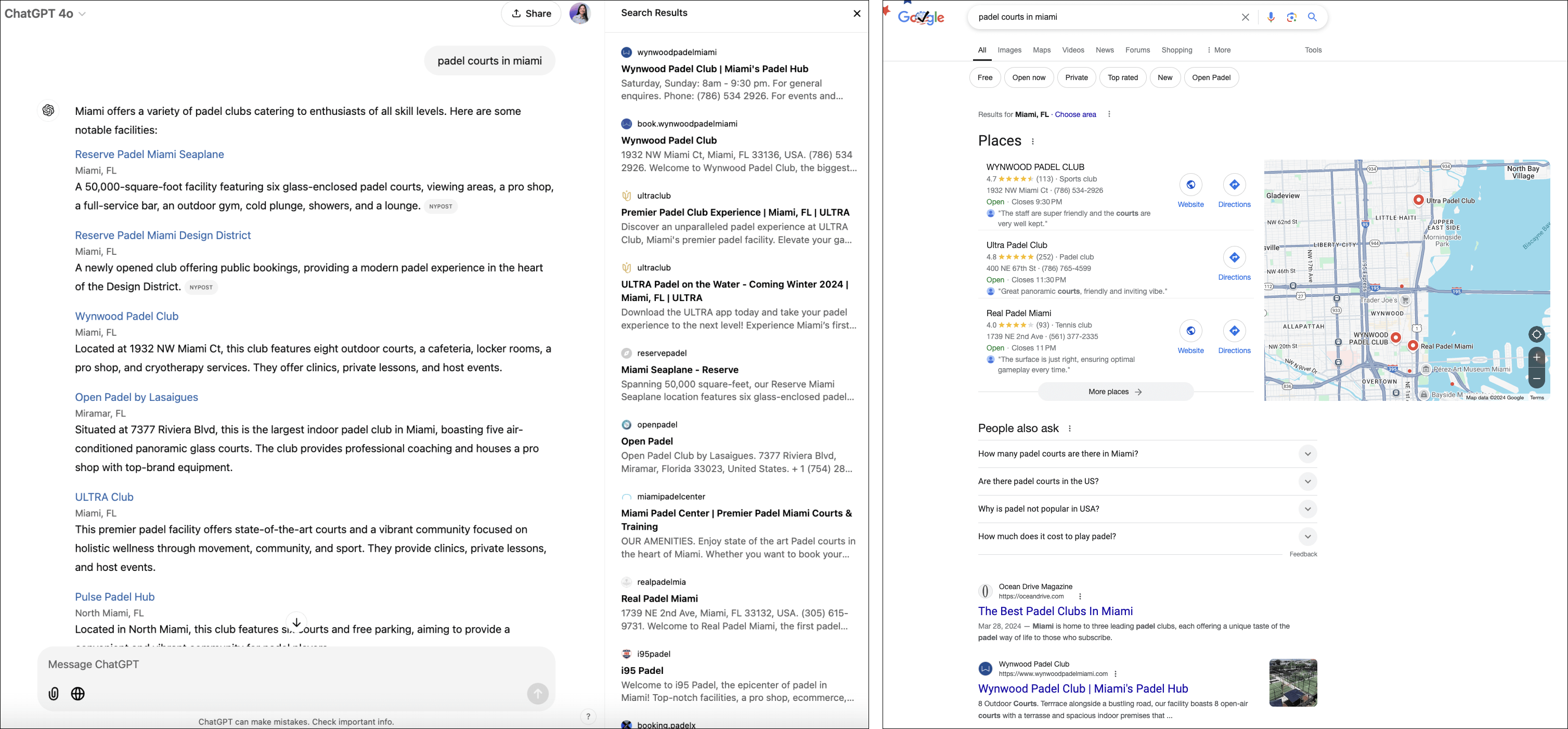The width and height of the screenshot is (1568, 729).
Task: Switch to the Images tab on Google
Action: pyautogui.click(x=1009, y=50)
